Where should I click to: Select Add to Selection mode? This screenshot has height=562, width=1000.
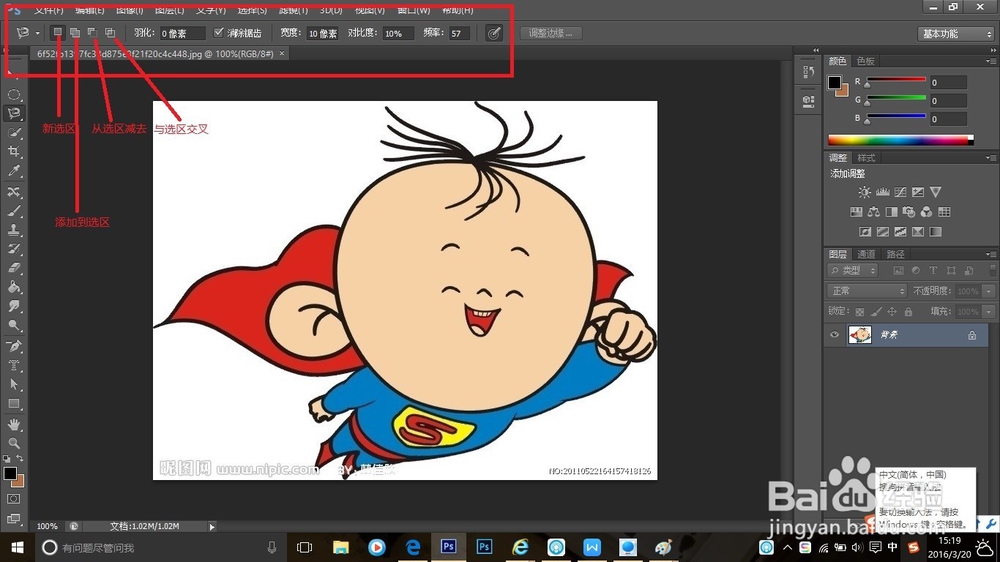[x=75, y=32]
